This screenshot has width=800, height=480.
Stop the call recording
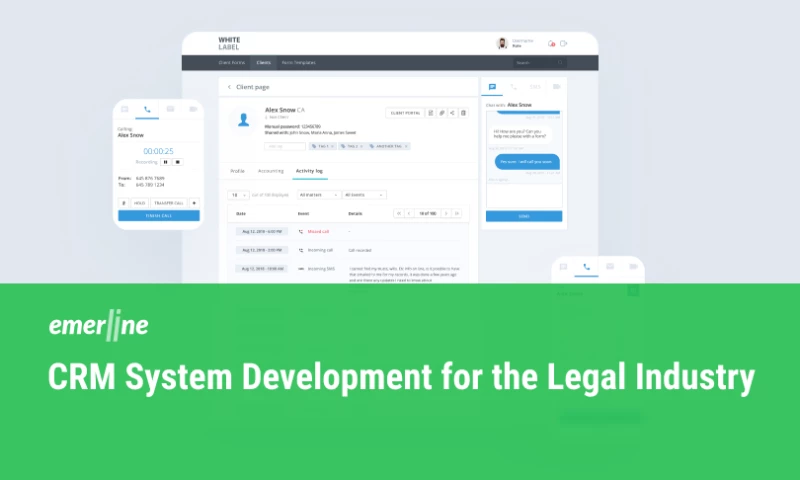178,162
